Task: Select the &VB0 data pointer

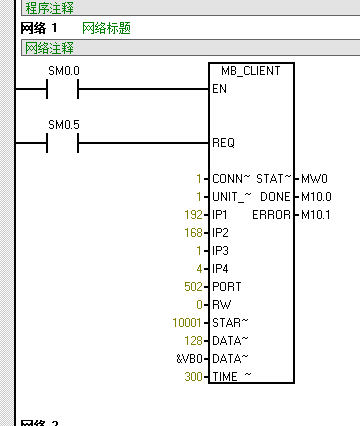Action: [x=189, y=359]
